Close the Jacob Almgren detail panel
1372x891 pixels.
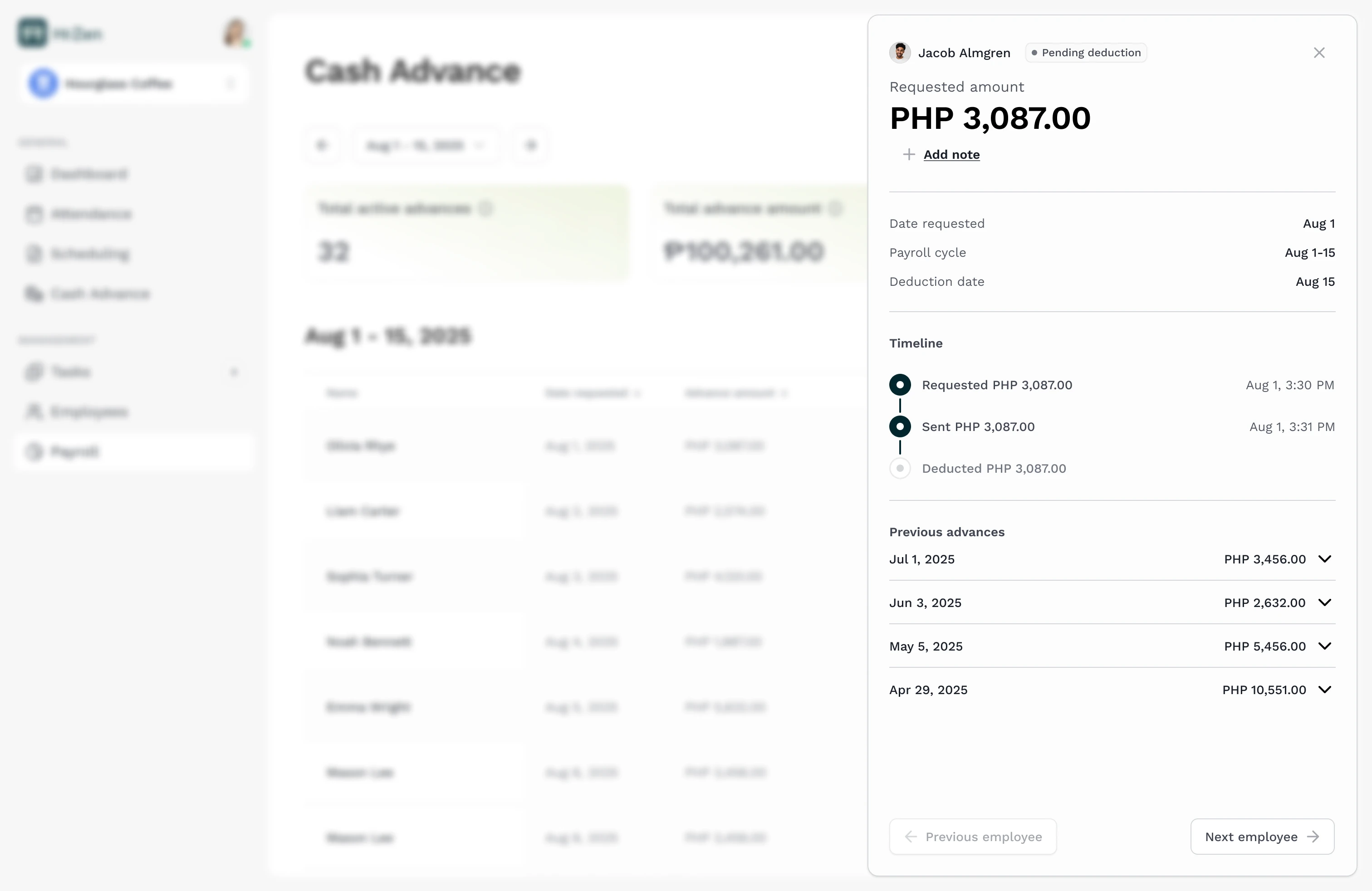pyautogui.click(x=1319, y=53)
